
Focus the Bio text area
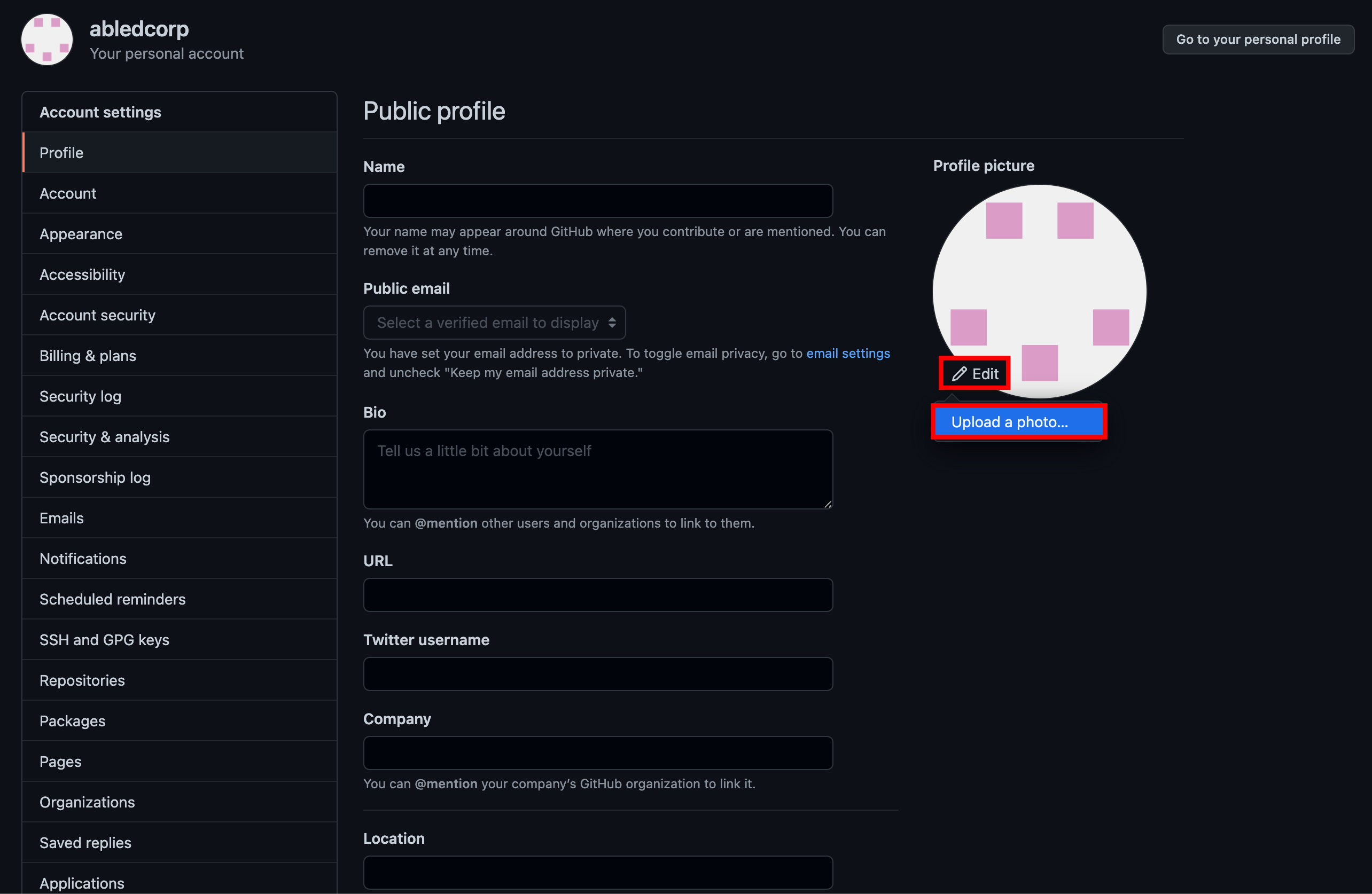597,468
